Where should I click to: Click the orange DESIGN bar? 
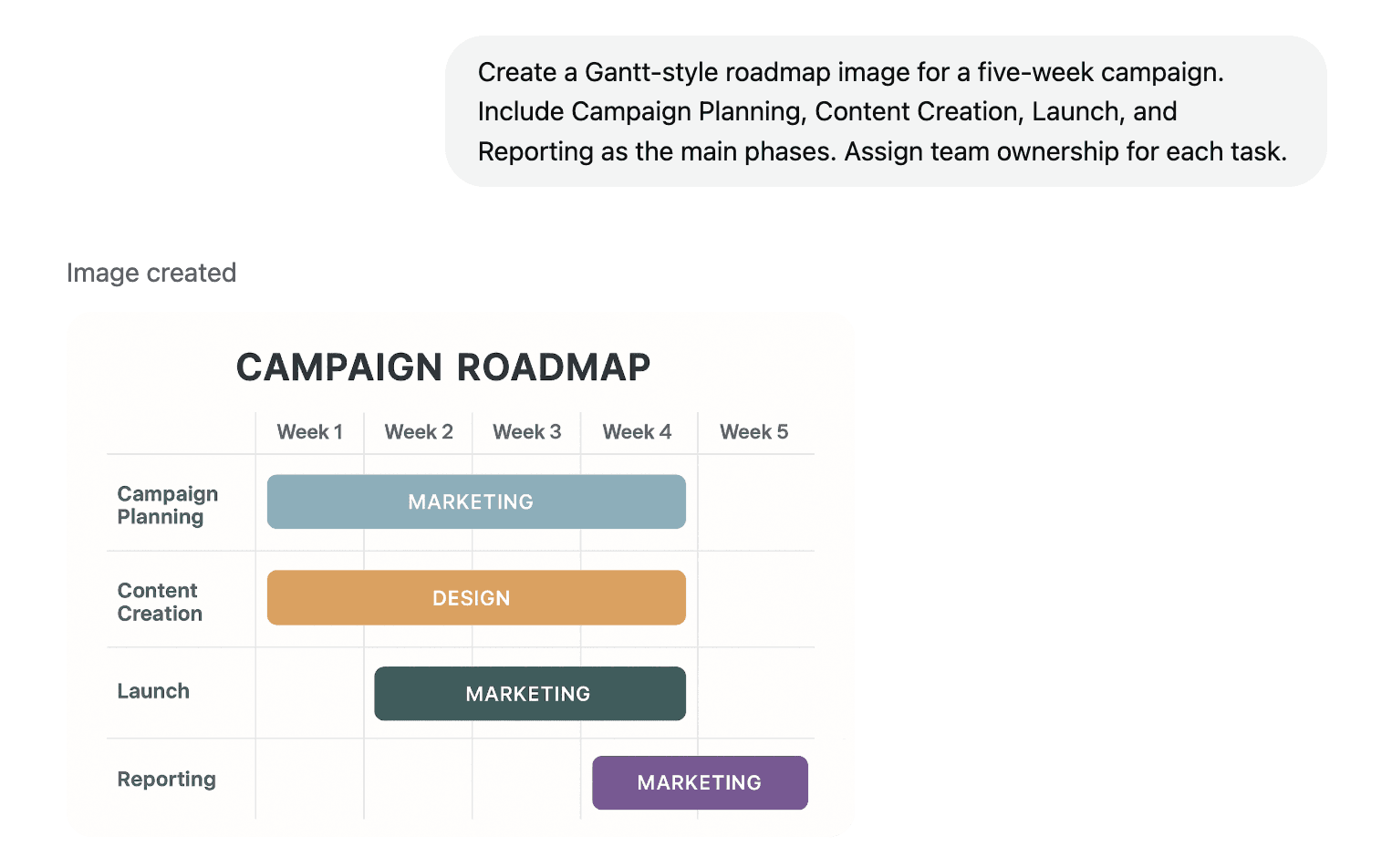pyautogui.click(x=476, y=598)
